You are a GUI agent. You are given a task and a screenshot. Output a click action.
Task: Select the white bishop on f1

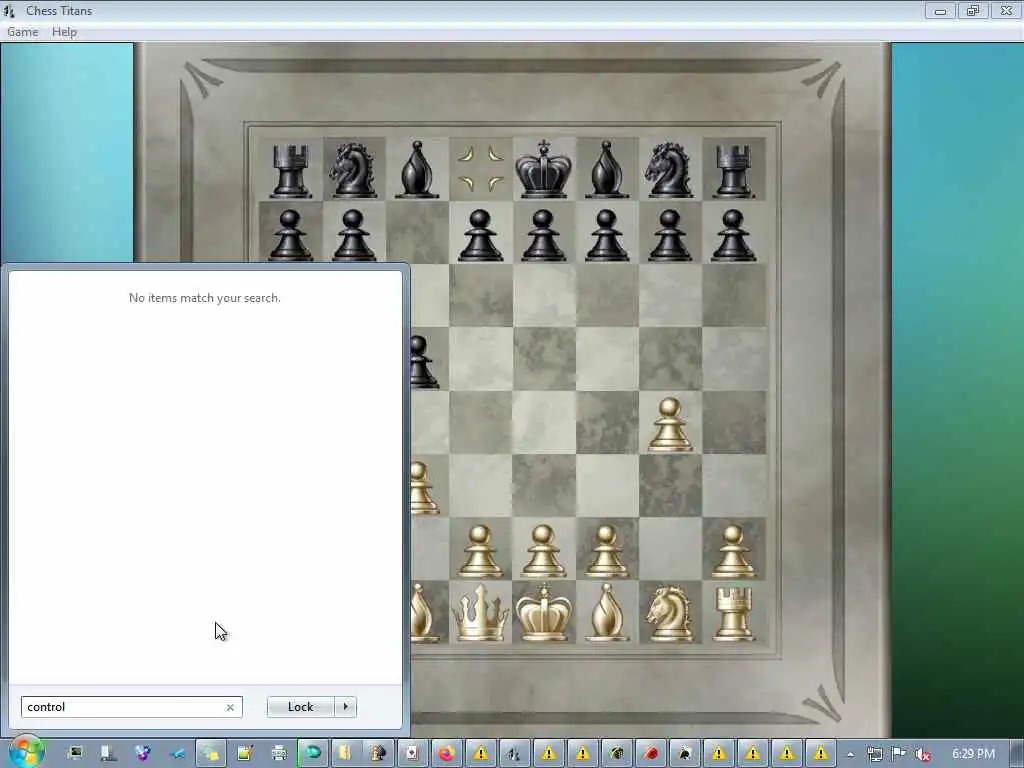tap(607, 613)
